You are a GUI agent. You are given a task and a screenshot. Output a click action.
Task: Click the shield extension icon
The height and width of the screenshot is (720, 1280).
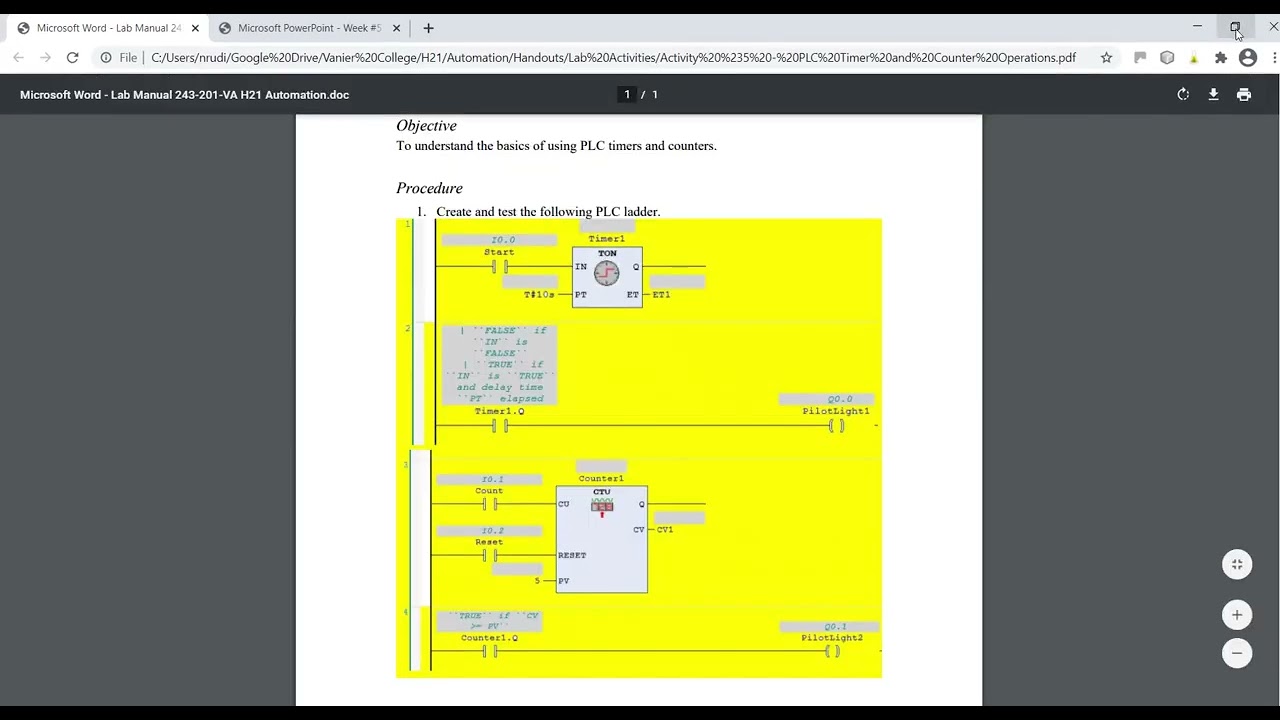click(1167, 58)
